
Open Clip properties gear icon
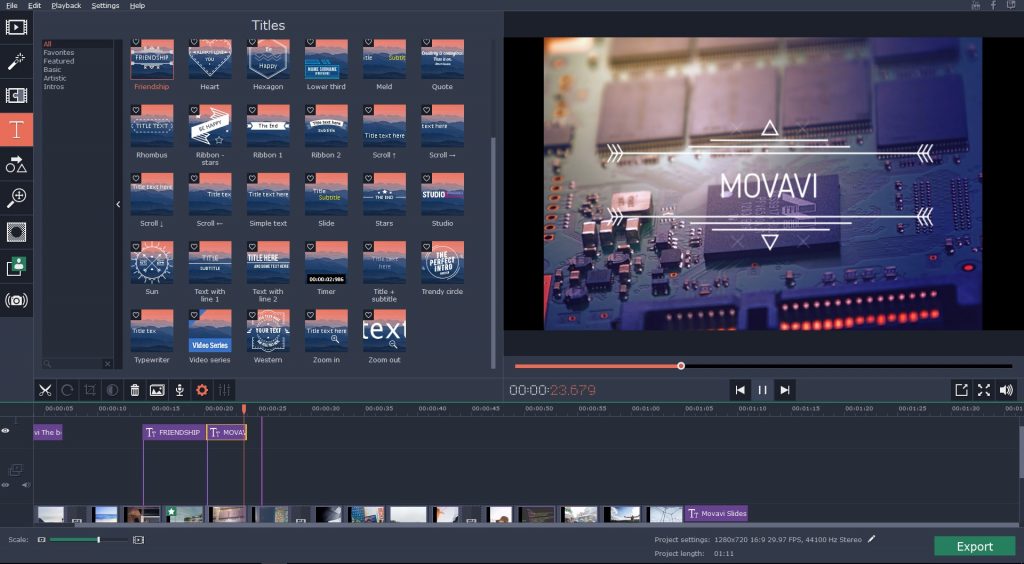coord(202,390)
